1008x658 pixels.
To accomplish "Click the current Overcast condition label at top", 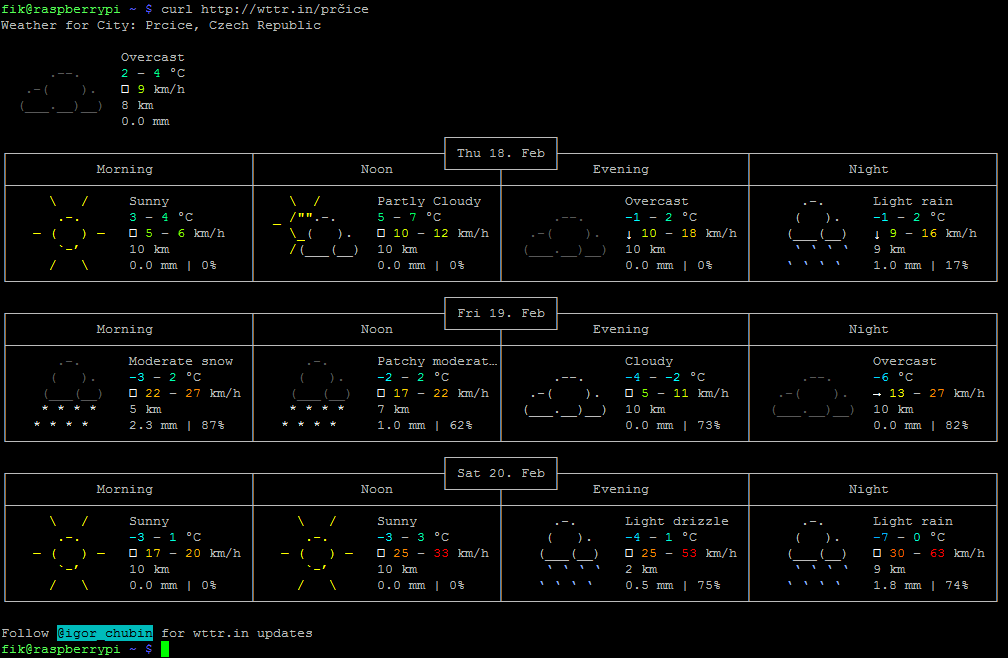I will tap(152, 57).
